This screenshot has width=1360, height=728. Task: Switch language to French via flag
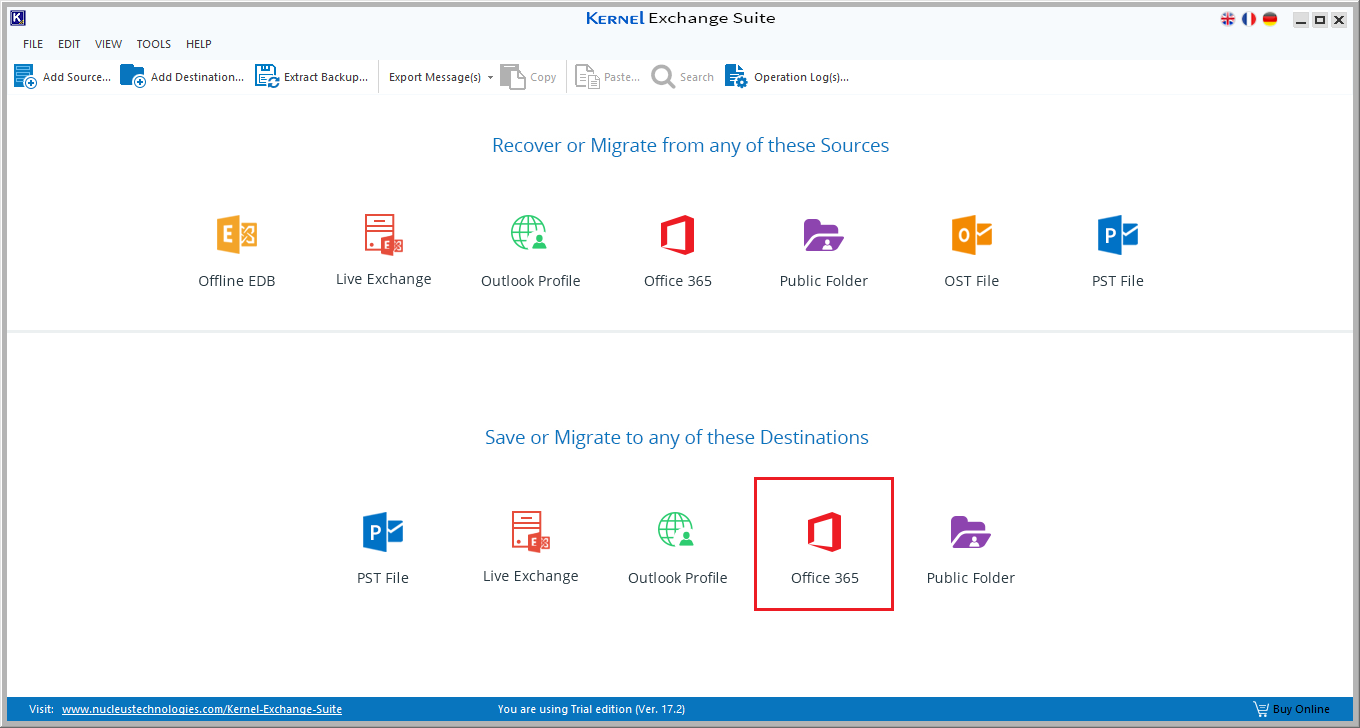click(1249, 19)
